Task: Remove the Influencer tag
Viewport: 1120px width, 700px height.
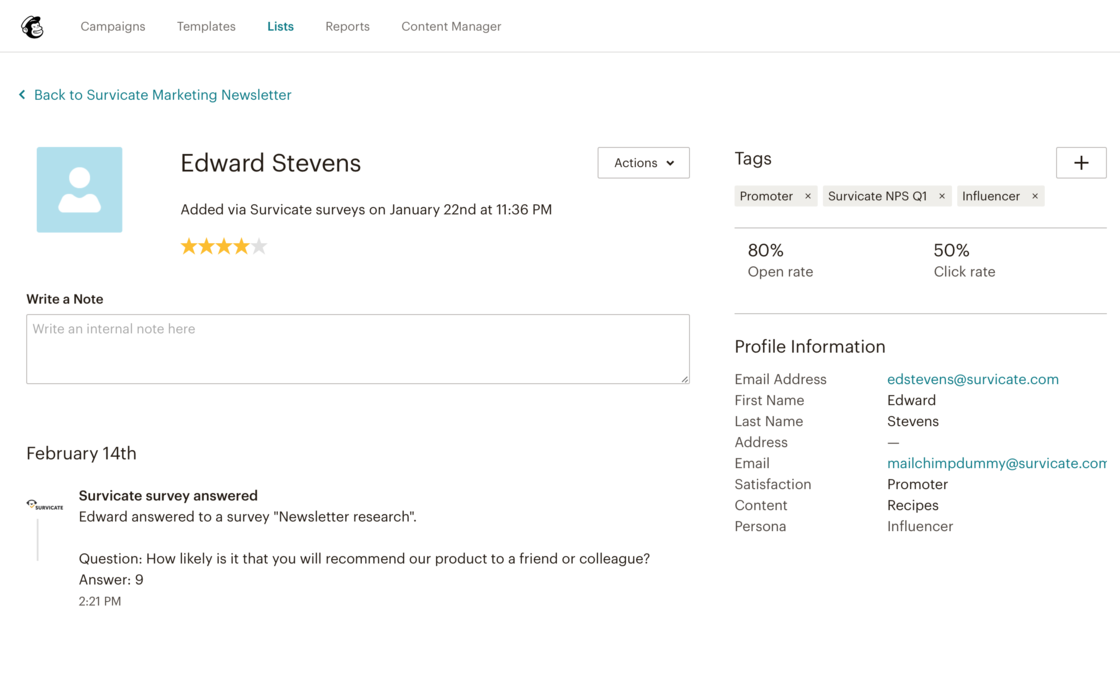Action: pyautogui.click(x=1035, y=197)
